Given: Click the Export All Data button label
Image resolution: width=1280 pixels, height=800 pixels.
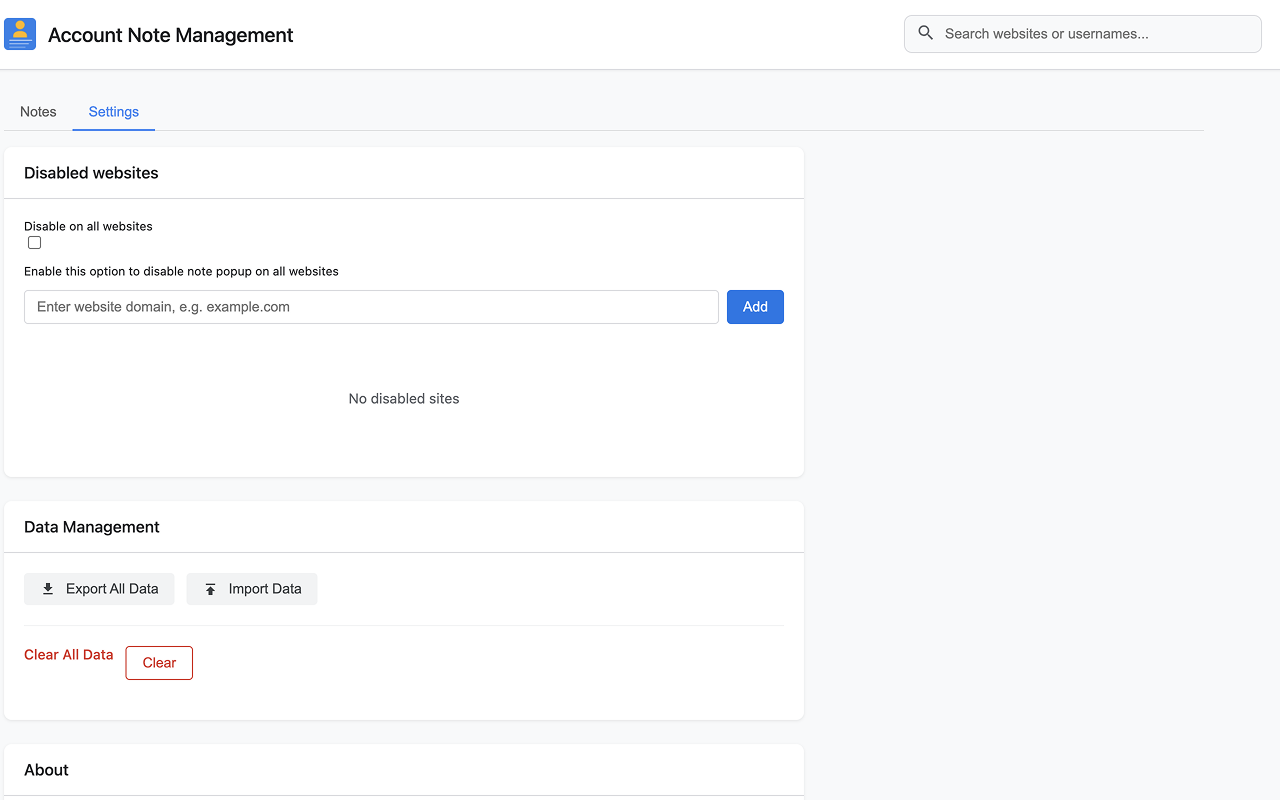Looking at the screenshot, I should (112, 589).
